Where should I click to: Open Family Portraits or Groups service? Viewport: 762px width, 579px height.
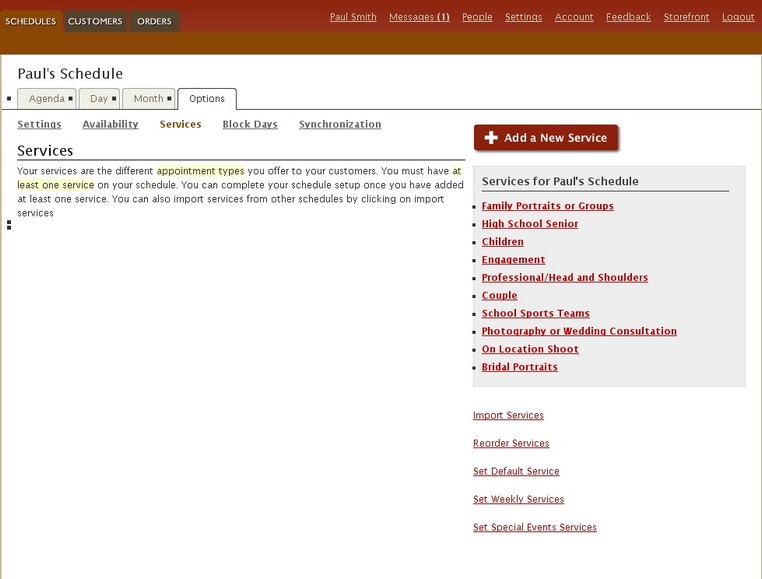click(547, 206)
